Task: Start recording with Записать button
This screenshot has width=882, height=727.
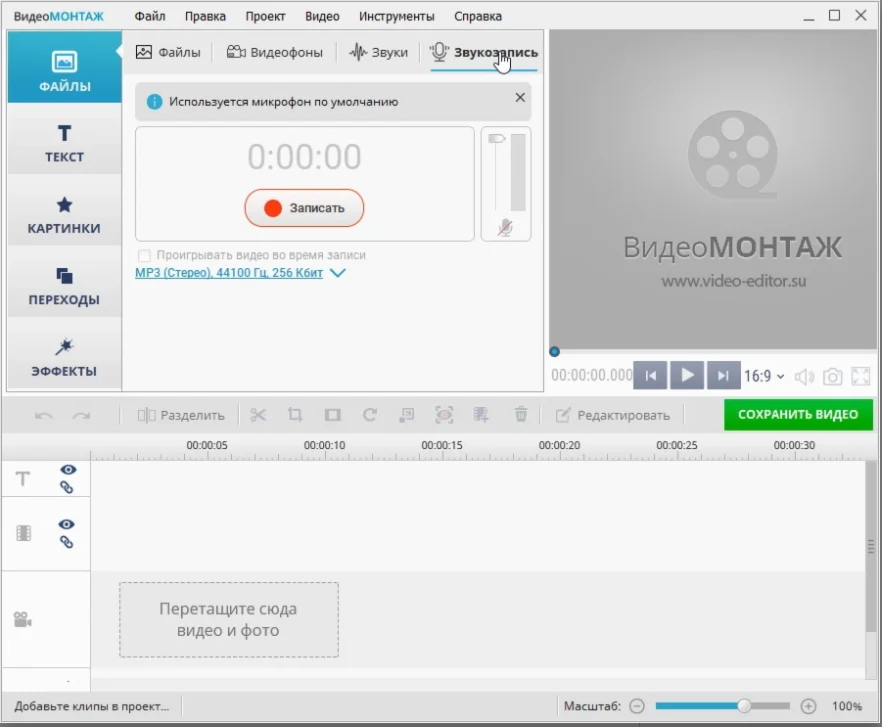Action: [x=304, y=208]
